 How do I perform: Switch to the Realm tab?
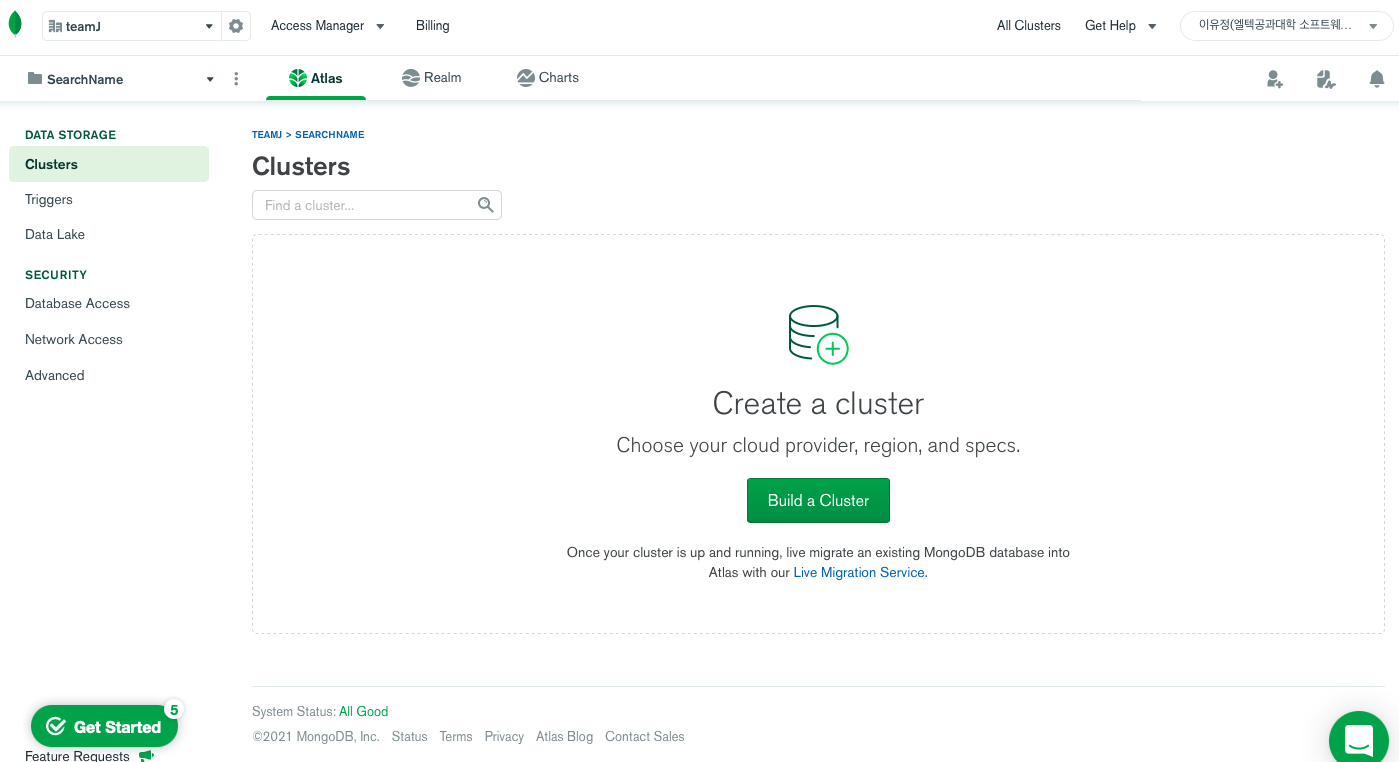432,78
